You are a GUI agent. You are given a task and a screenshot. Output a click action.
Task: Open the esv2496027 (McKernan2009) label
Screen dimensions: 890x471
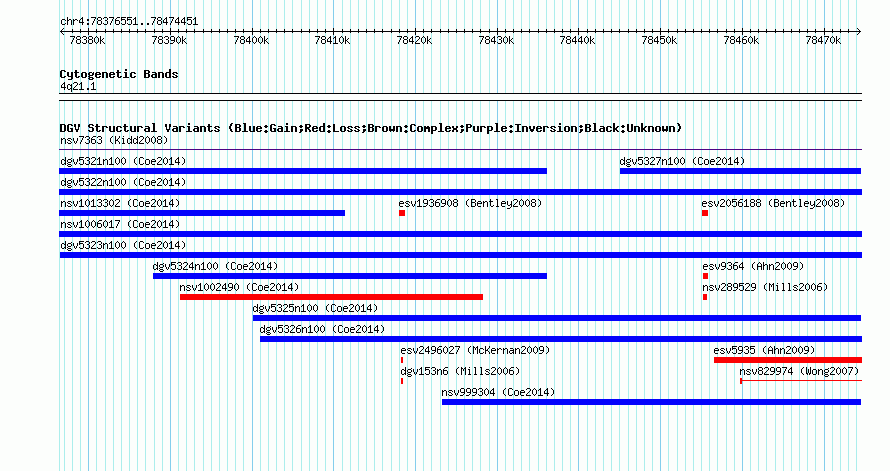(x=475, y=350)
